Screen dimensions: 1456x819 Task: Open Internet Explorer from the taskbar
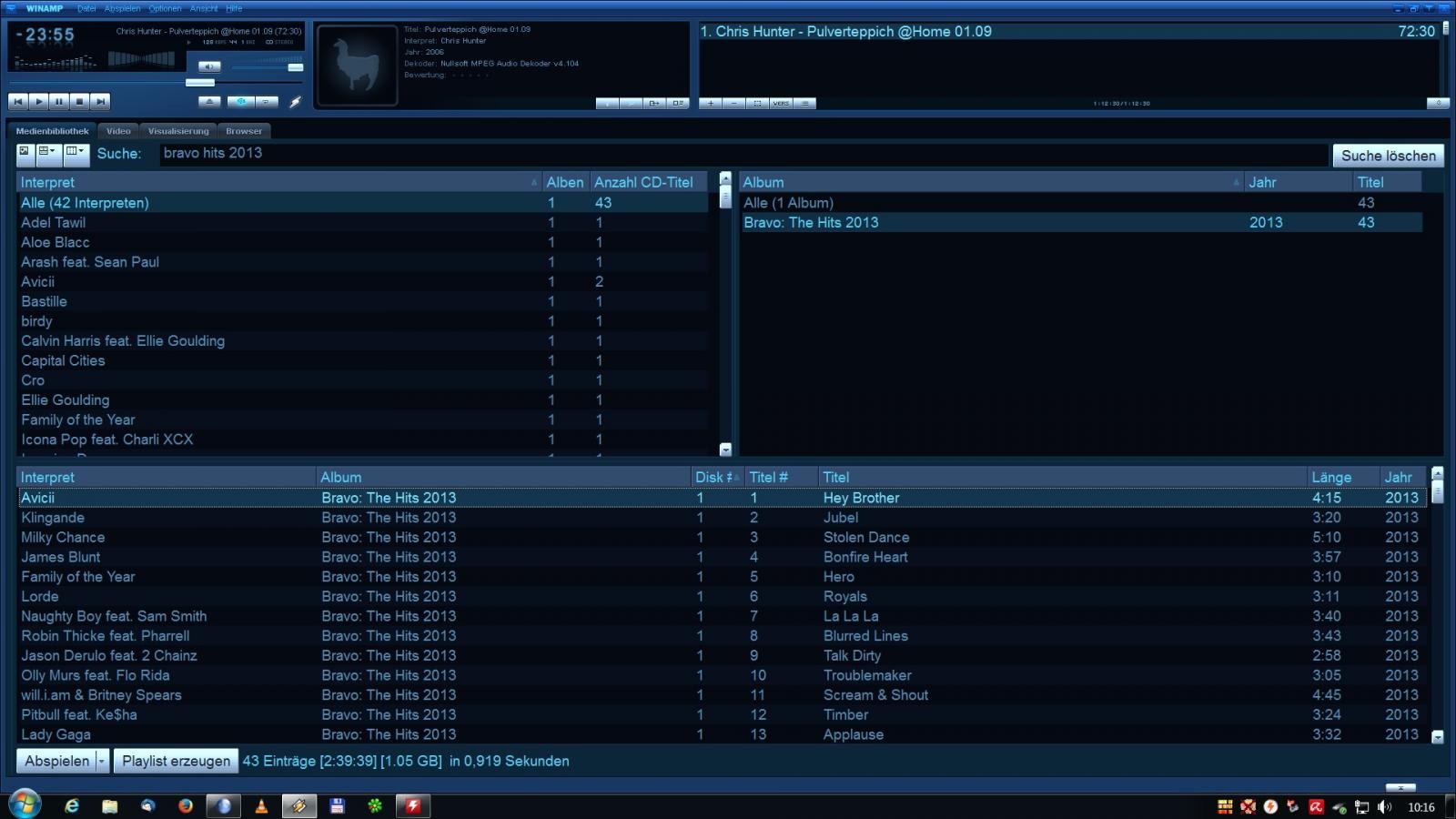(72, 805)
